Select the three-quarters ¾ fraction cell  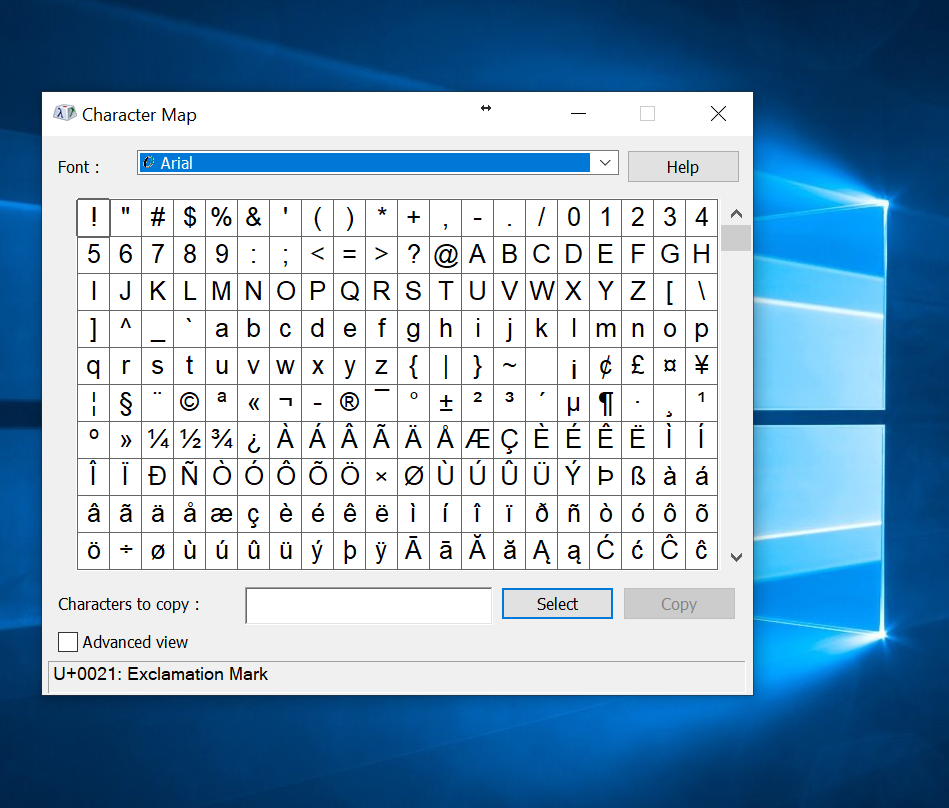tap(222, 439)
